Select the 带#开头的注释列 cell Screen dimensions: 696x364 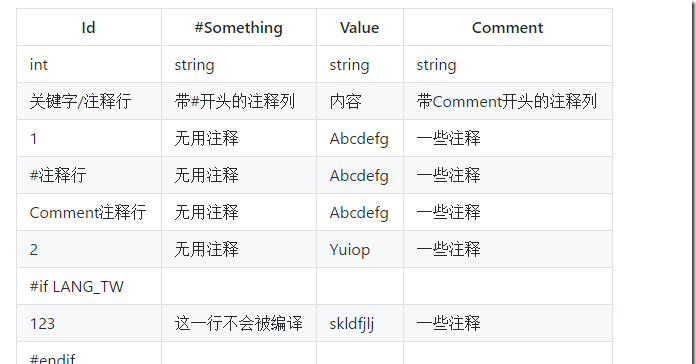pyautogui.click(x=239, y=101)
